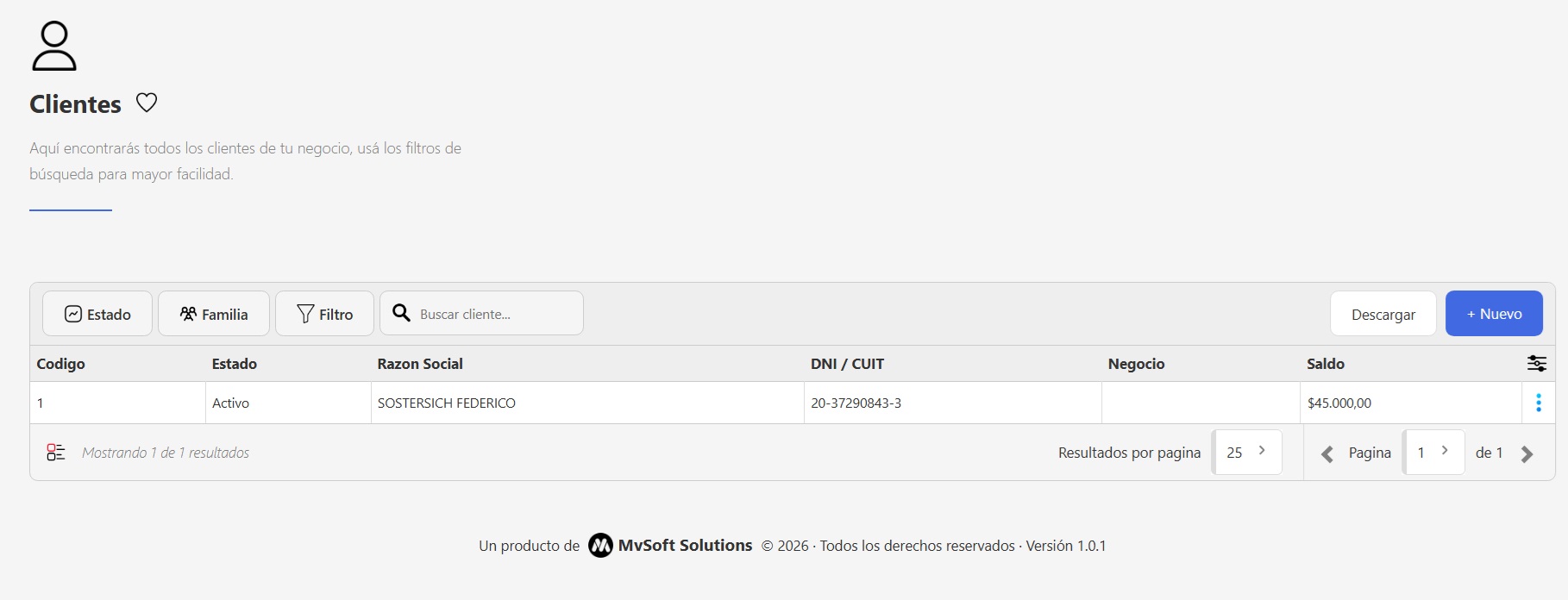Go to next page arrow
This screenshot has width=1568, height=600.
pos(1527,453)
